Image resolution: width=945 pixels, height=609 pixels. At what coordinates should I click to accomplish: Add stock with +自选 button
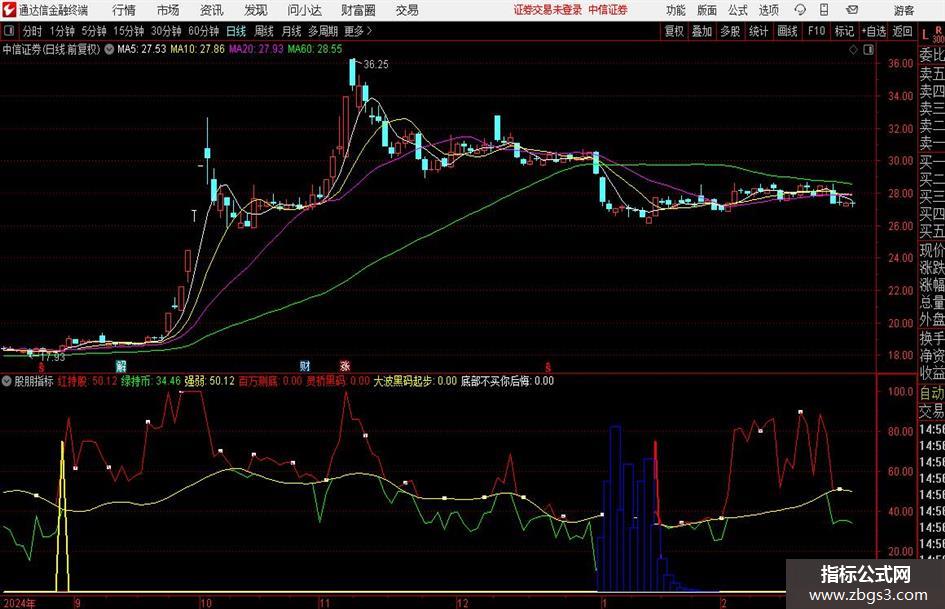873,31
